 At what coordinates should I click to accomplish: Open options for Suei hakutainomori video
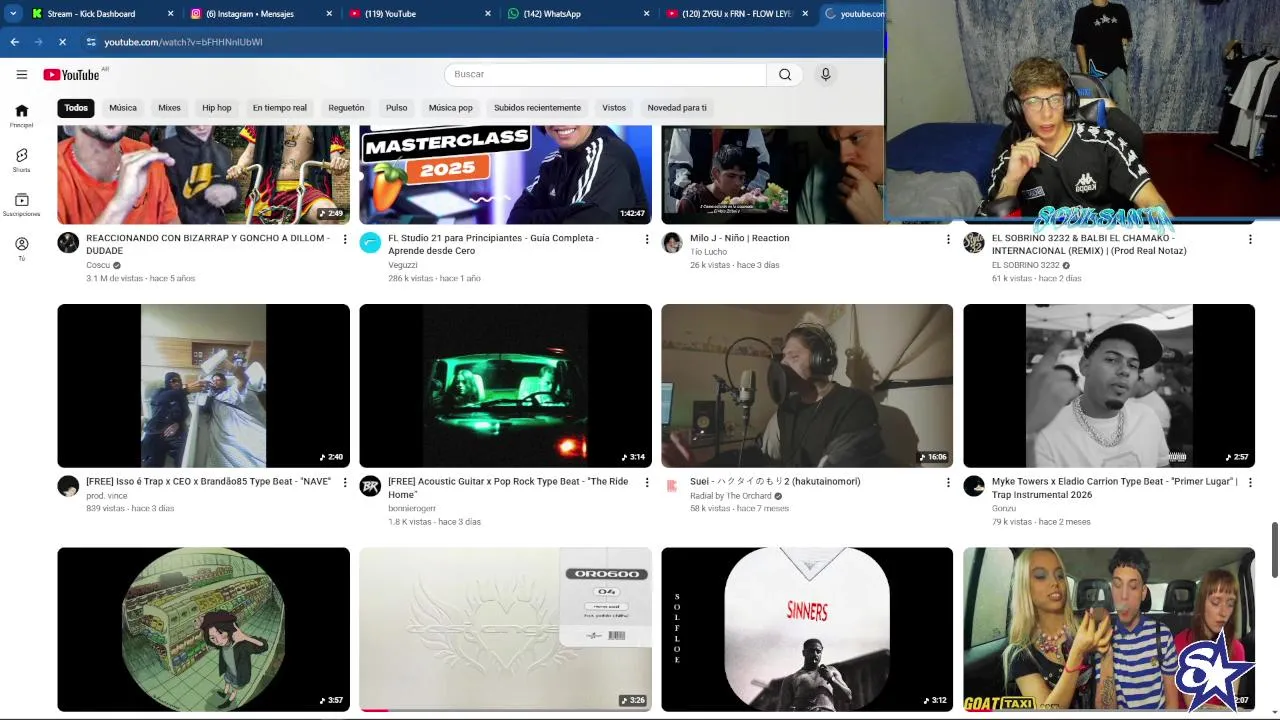click(948, 482)
